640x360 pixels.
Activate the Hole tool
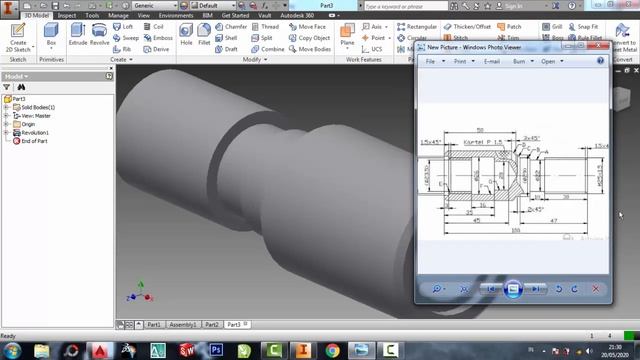coord(186,34)
